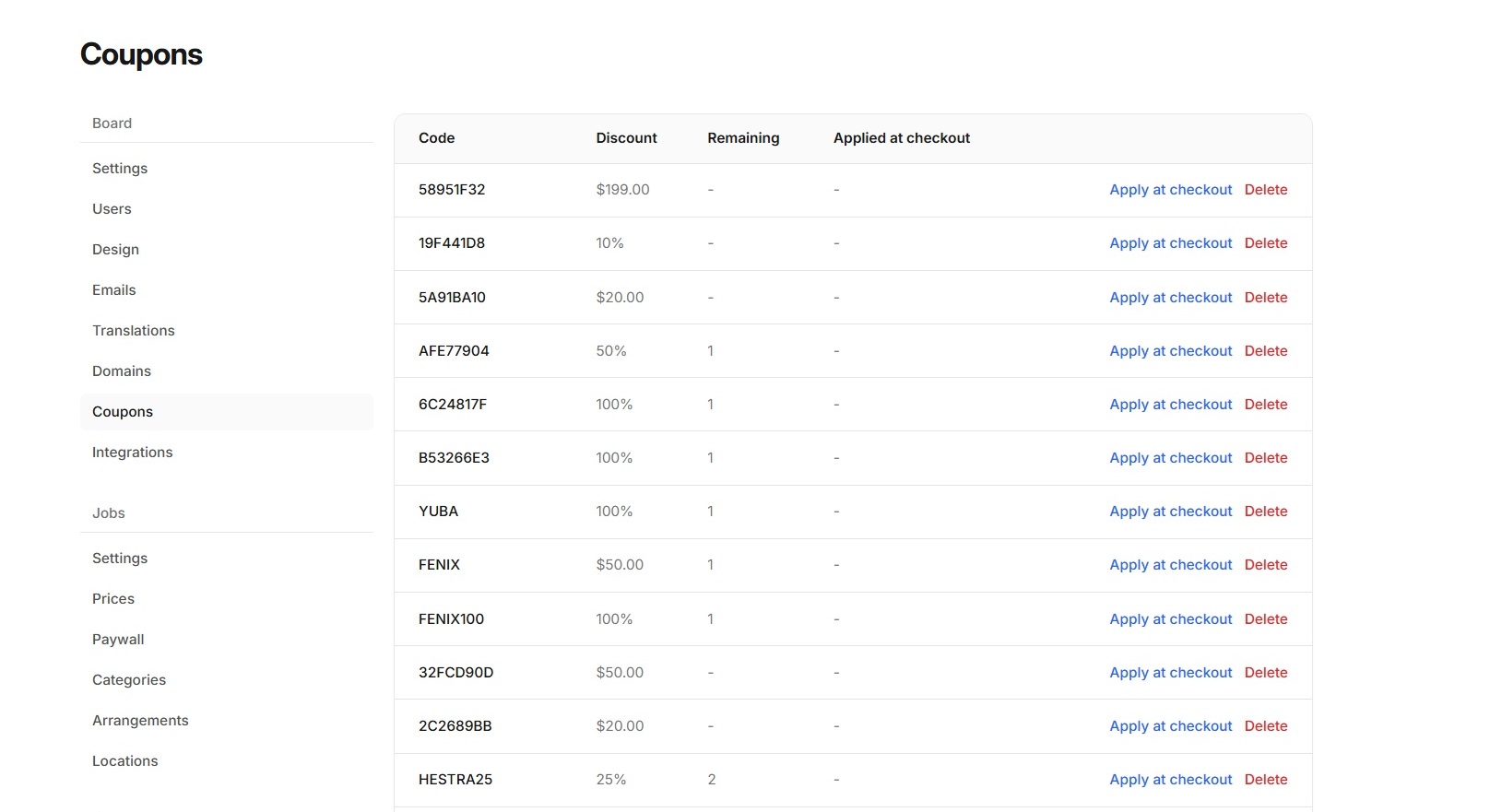Apply coupon B53266E3 at checkout

click(x=1171, y=458)
